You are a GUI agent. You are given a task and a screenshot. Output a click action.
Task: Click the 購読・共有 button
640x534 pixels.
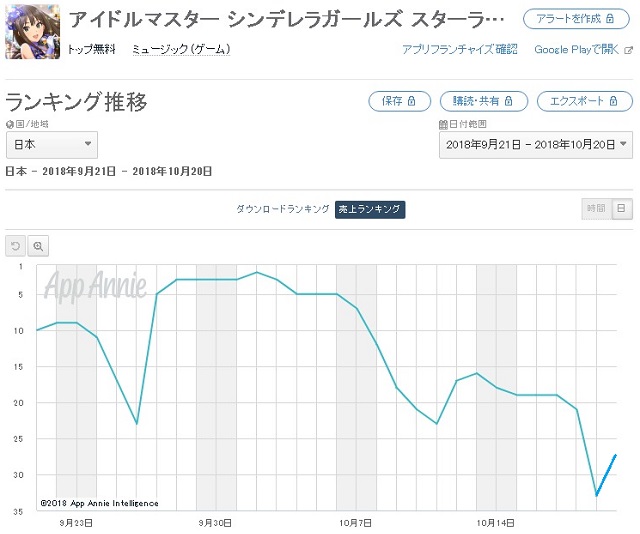pos(484,101)
